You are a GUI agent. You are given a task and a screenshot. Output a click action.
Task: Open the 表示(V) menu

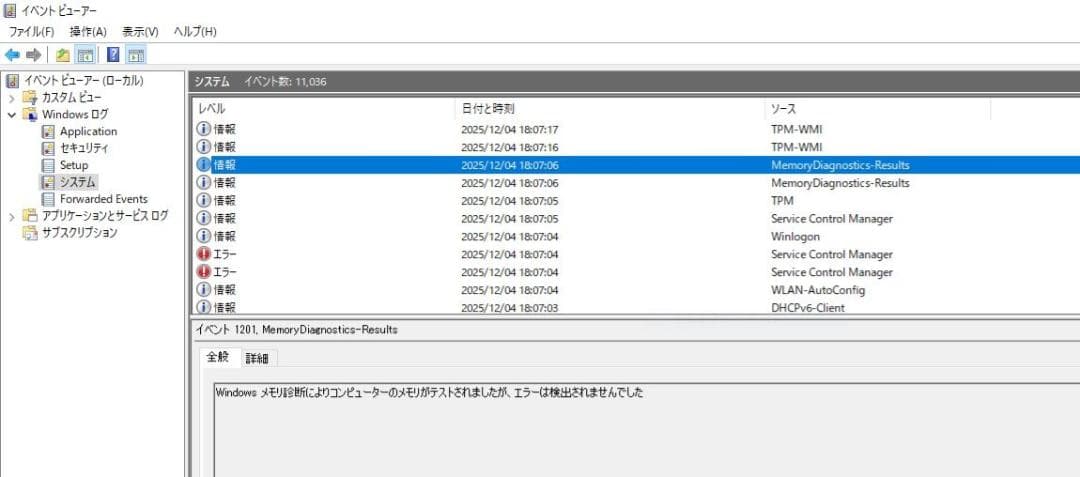pos(141,32)
